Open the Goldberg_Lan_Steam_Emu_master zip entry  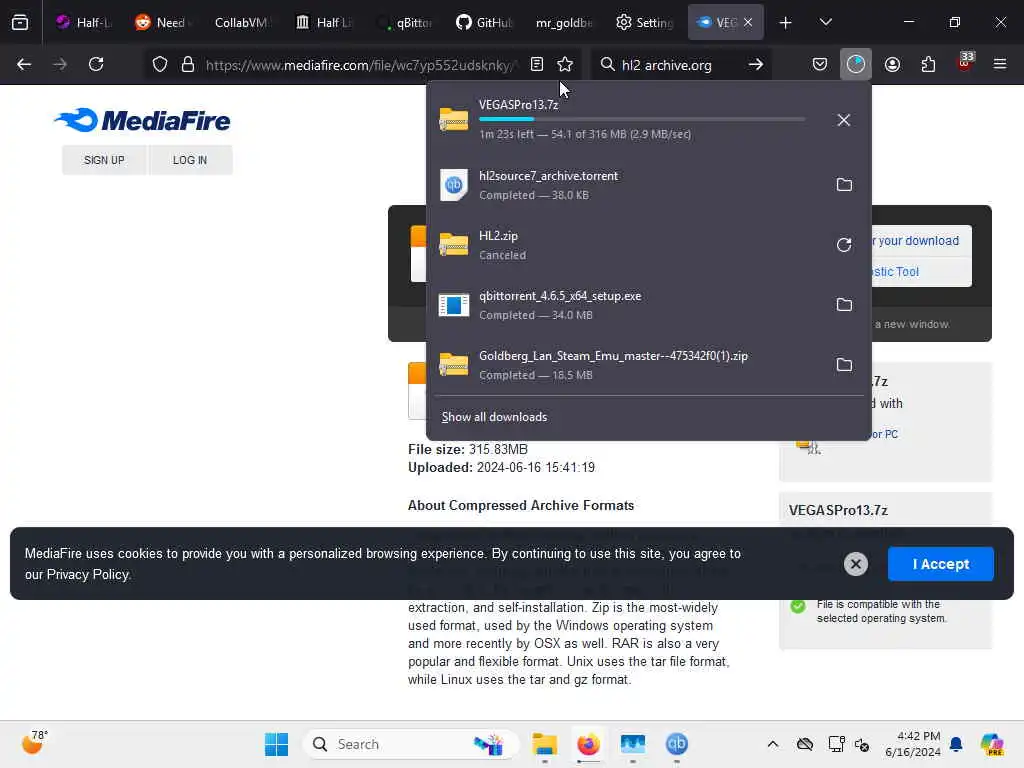tap(628, 365)
